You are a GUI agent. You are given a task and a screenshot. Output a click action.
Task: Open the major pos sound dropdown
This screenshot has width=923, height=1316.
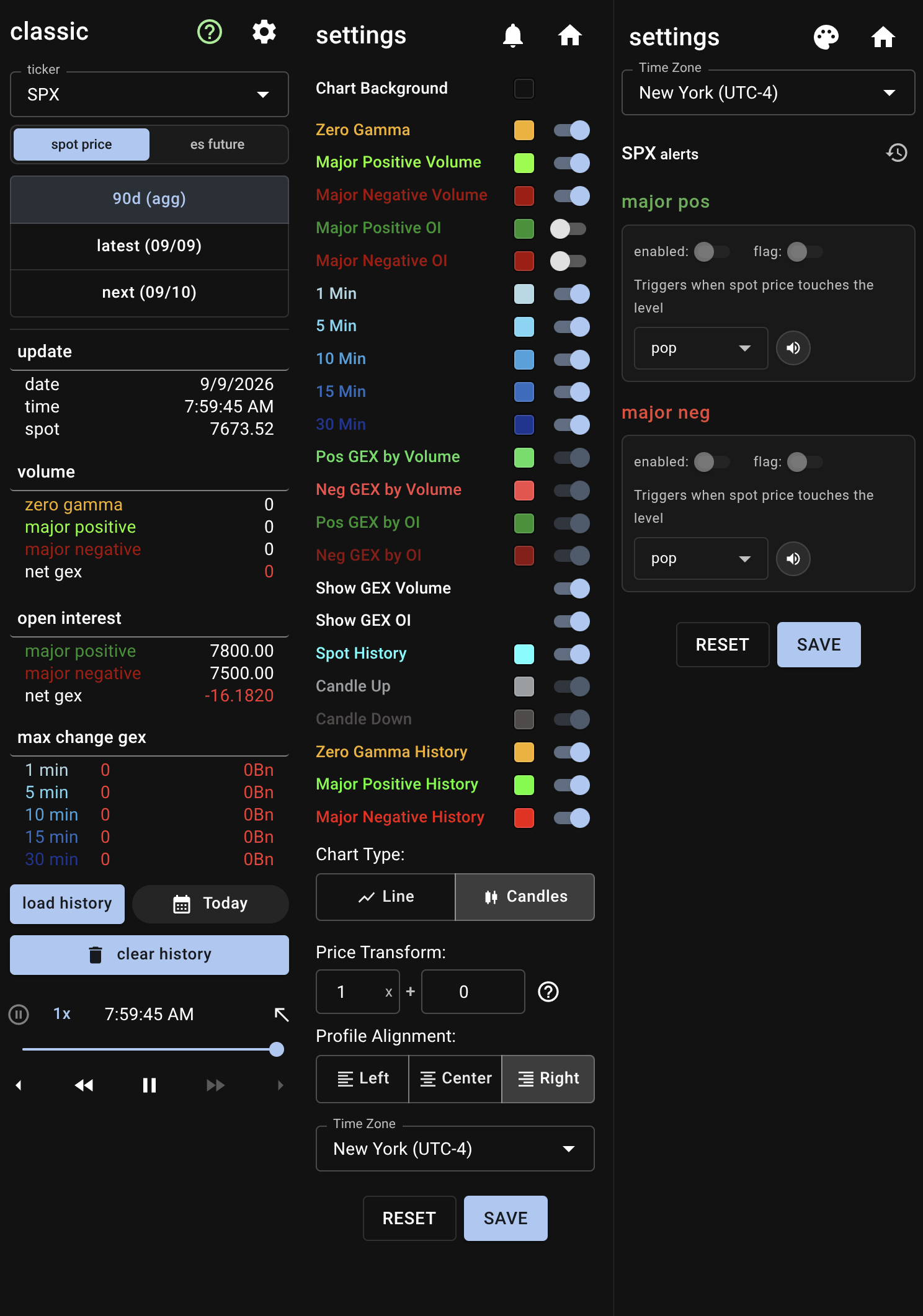(701, 348)
